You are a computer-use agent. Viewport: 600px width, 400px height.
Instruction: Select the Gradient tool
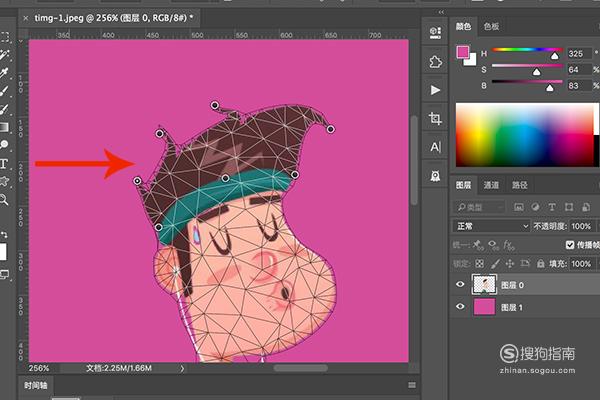tap(5, 127)
